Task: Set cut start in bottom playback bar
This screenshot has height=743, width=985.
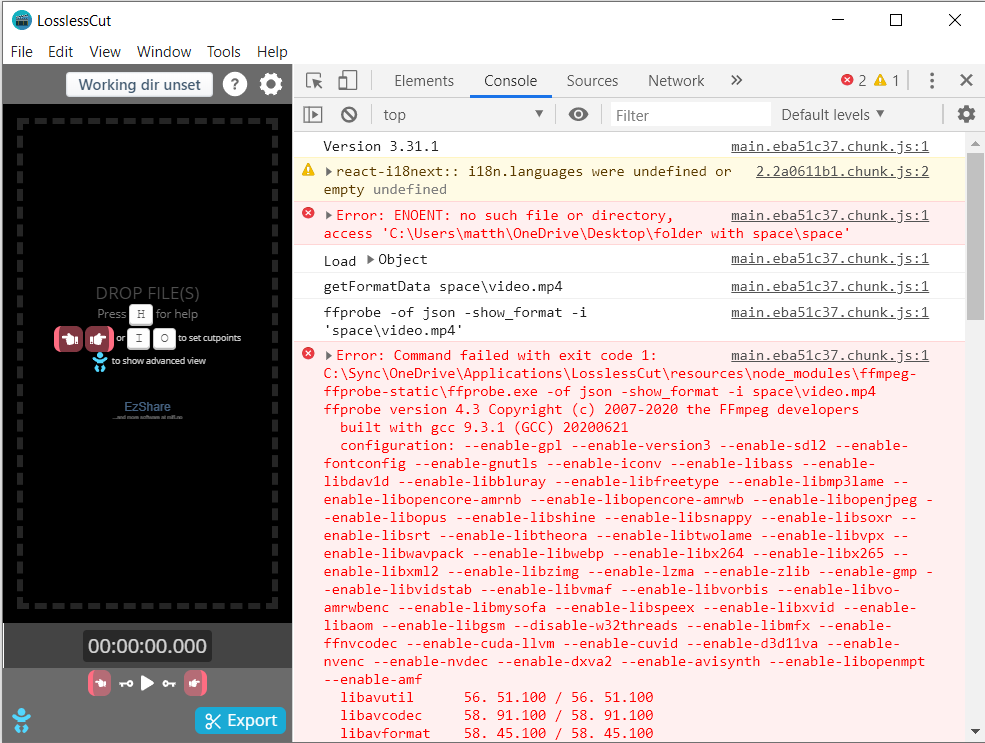Action: click(x=100, y=683)
